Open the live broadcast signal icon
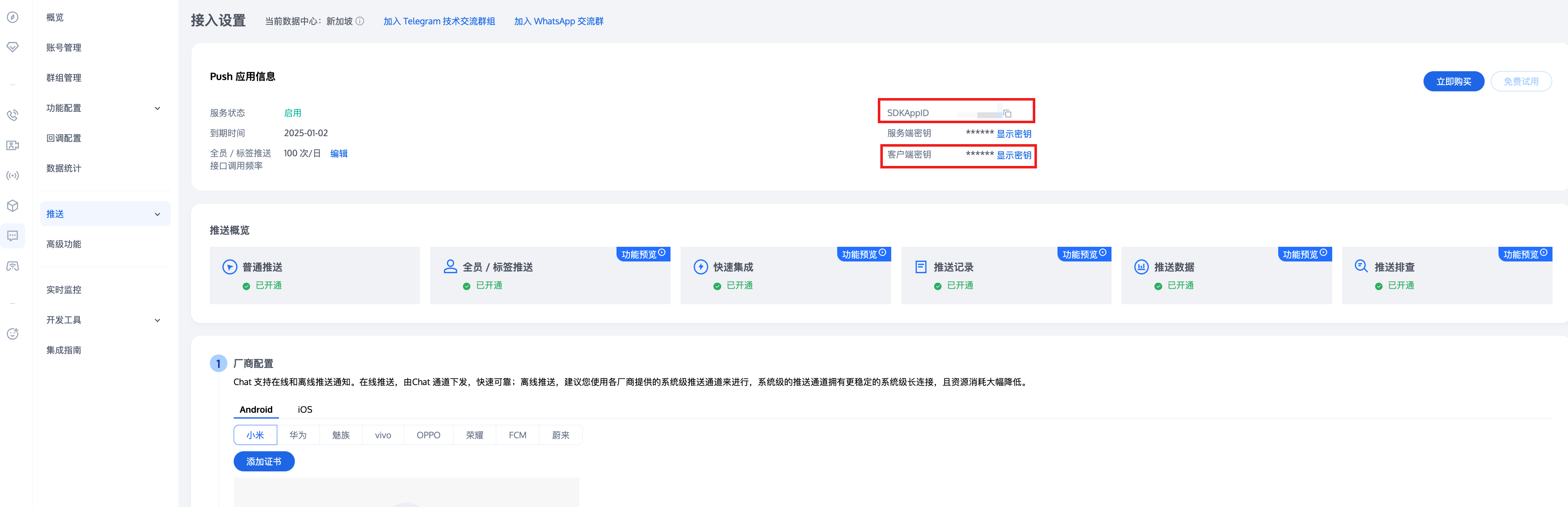This screenshot has height=507, width=1568. pos(12,176)
